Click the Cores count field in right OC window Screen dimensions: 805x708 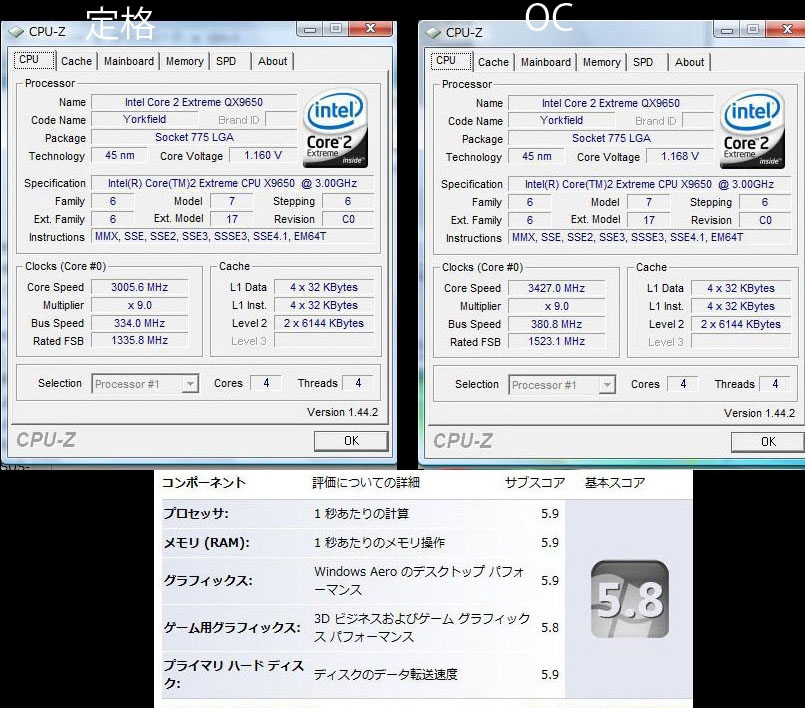tap(683, 384)
